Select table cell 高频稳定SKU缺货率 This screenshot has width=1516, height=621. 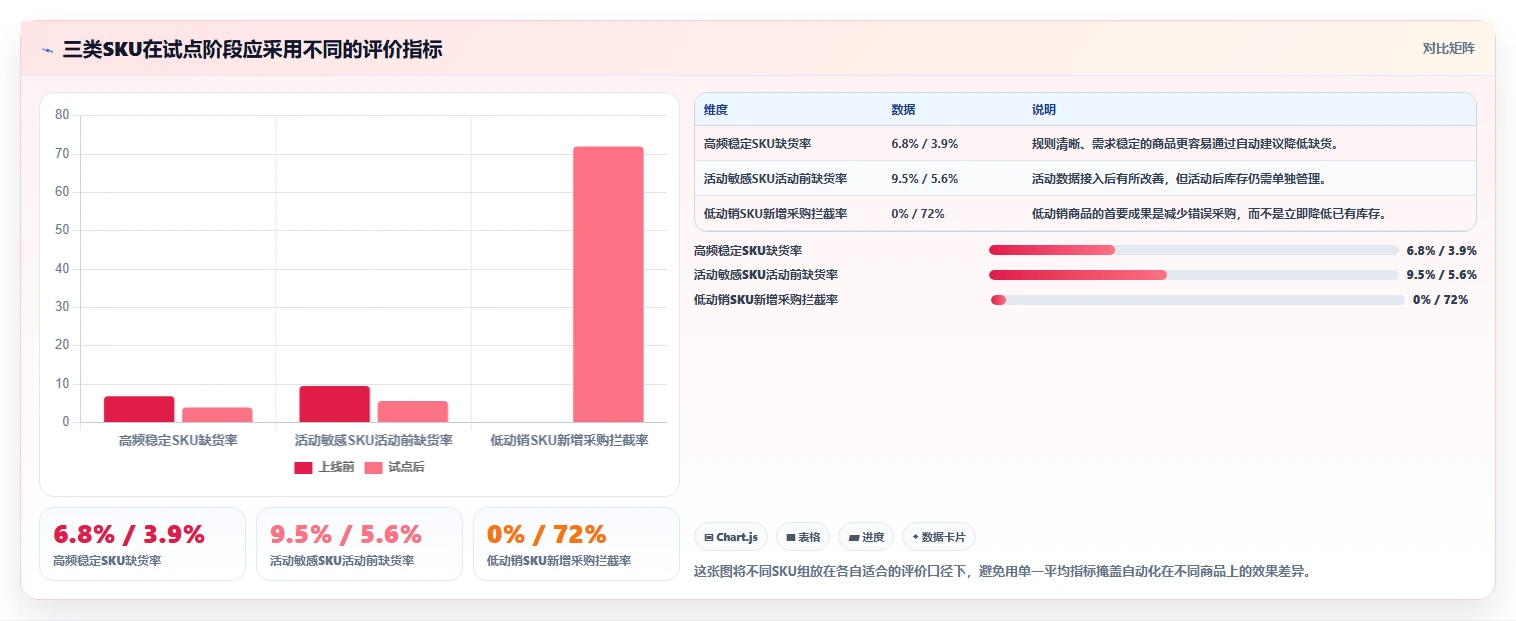click(x=758, y=144)
